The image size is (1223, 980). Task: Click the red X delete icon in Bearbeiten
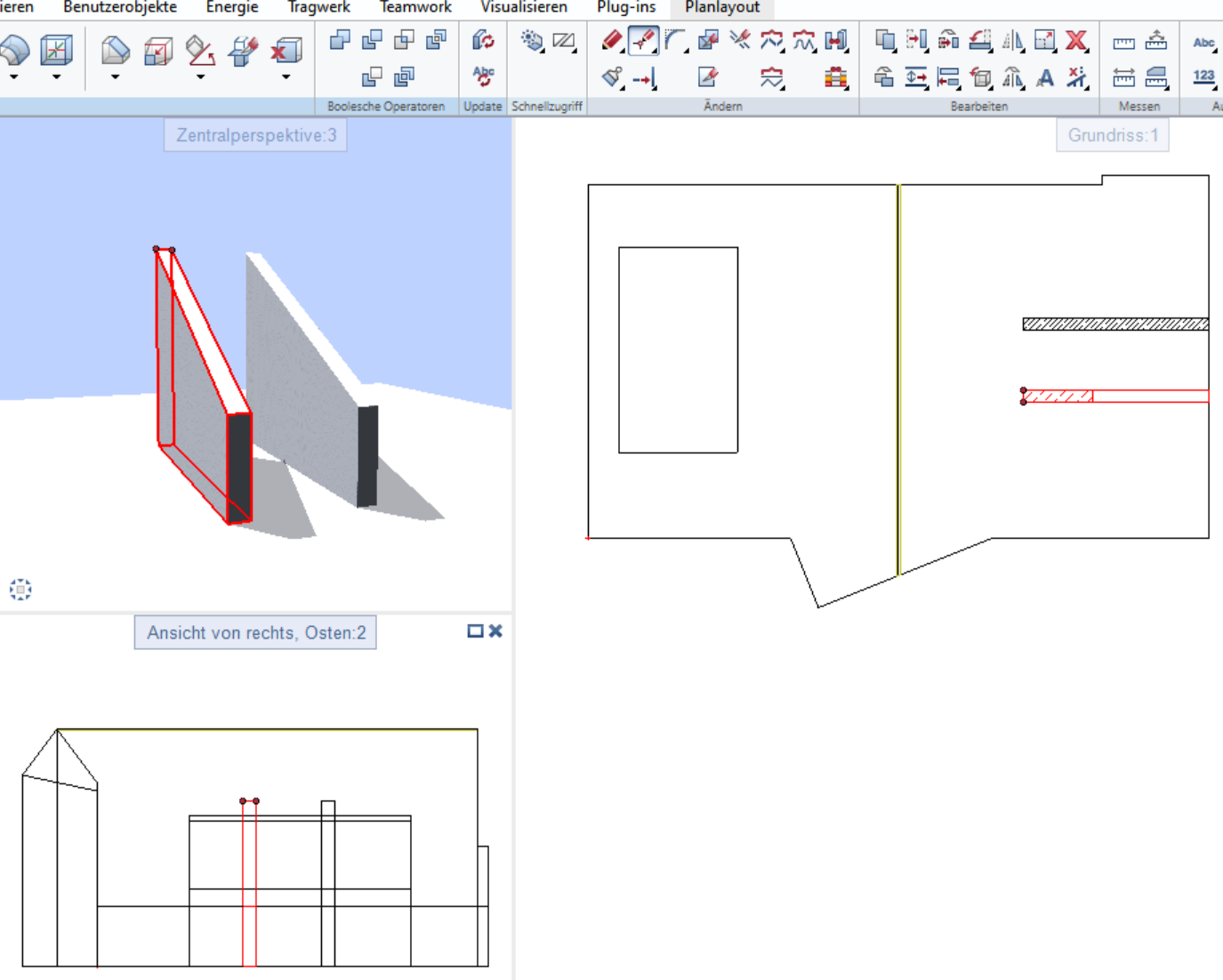coord(1076,40)
